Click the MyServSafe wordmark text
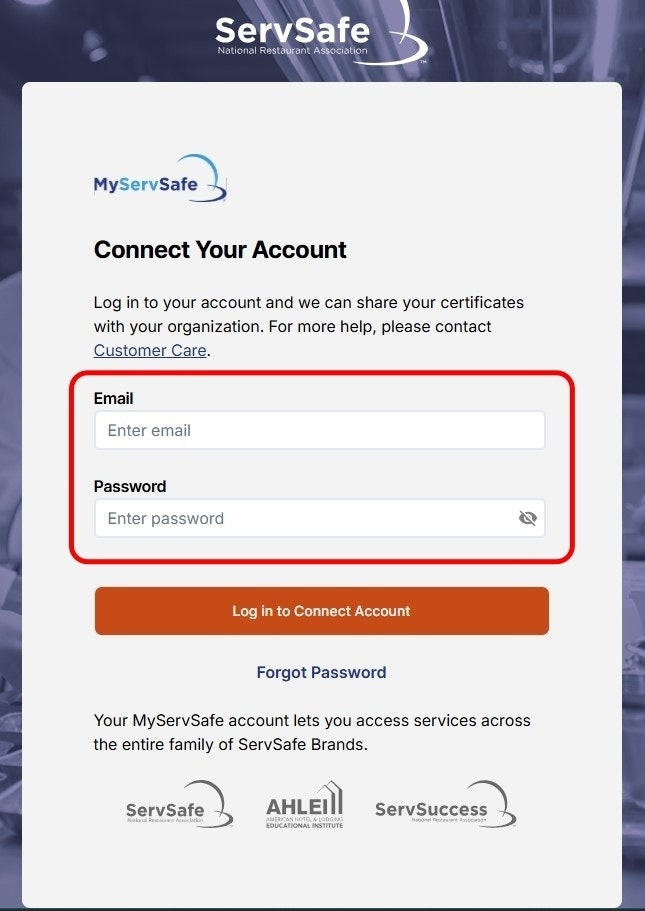Viewport: 645px width, 911px height. click(145, 184)
